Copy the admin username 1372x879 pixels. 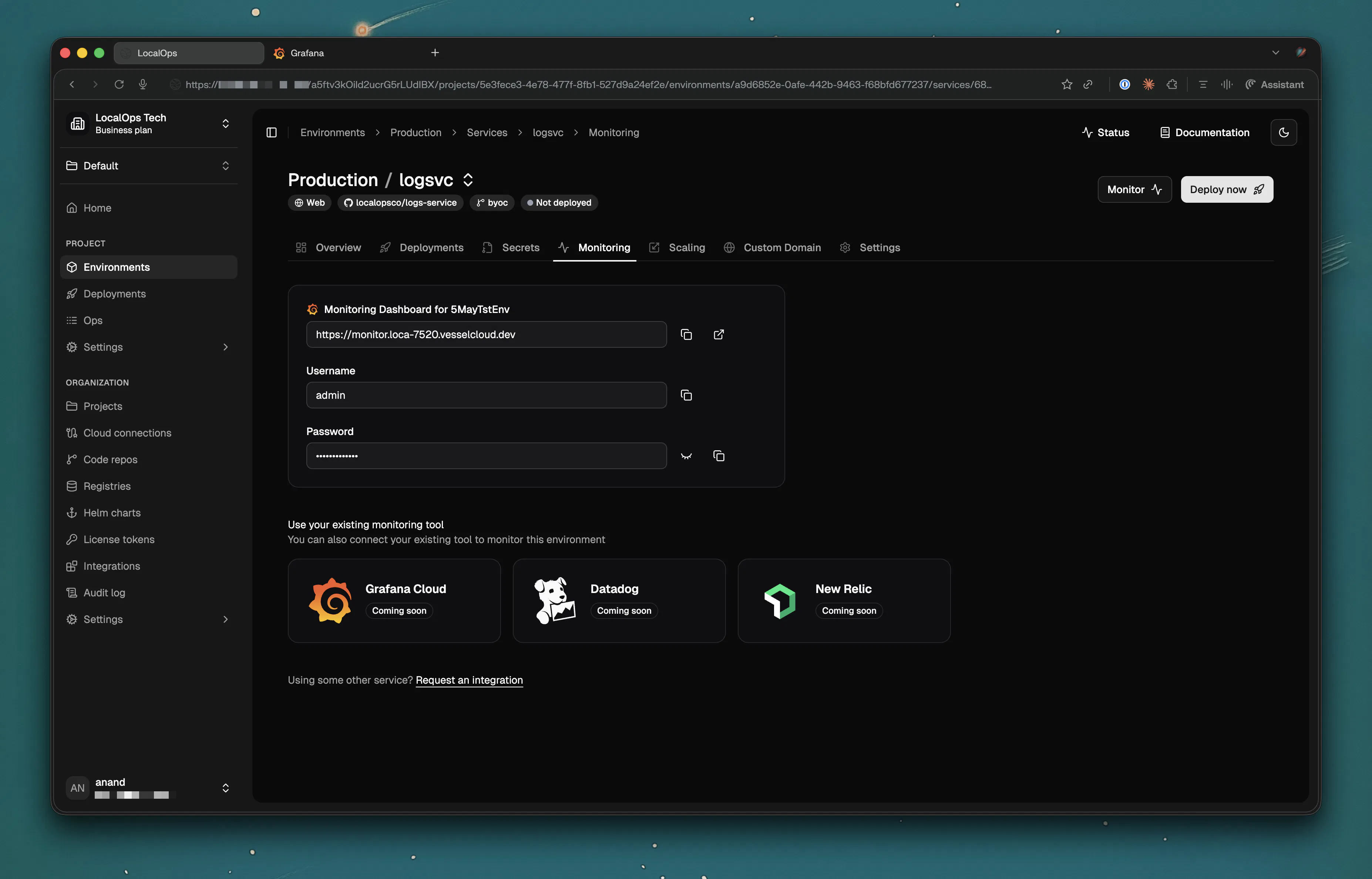[x=686, y=395]
